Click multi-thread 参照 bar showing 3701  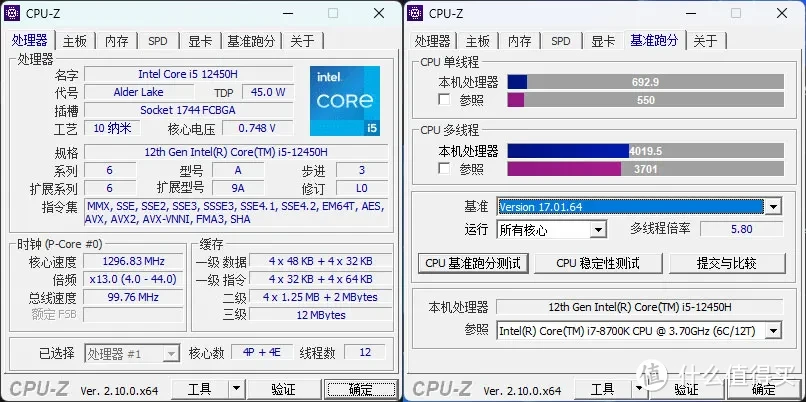tap(646, 169)
